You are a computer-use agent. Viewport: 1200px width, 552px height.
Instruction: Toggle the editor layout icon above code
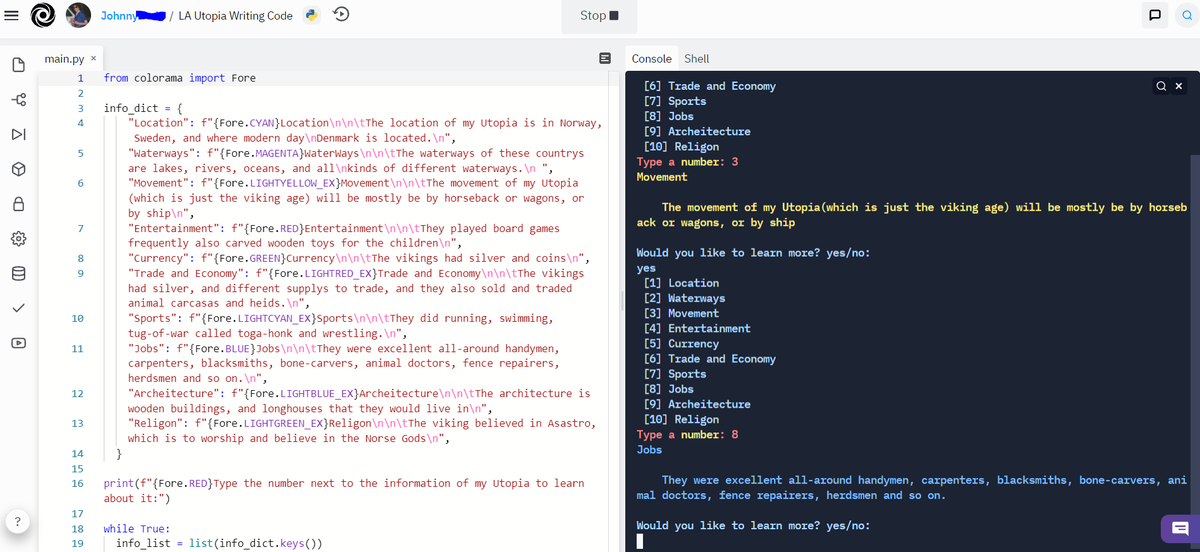[604, 59]
